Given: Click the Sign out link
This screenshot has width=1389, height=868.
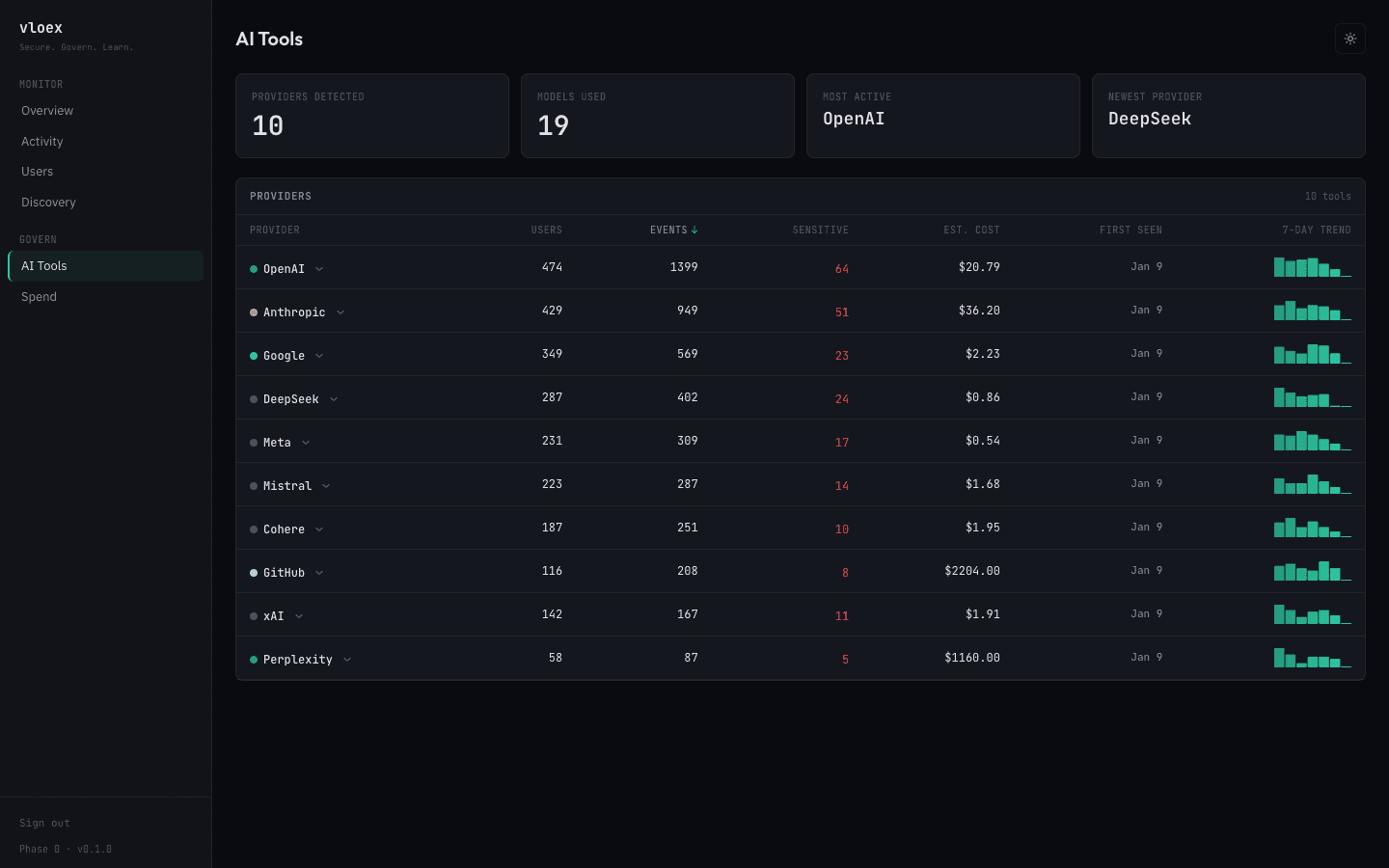Looking at the screenshot, I should (44, 823).
